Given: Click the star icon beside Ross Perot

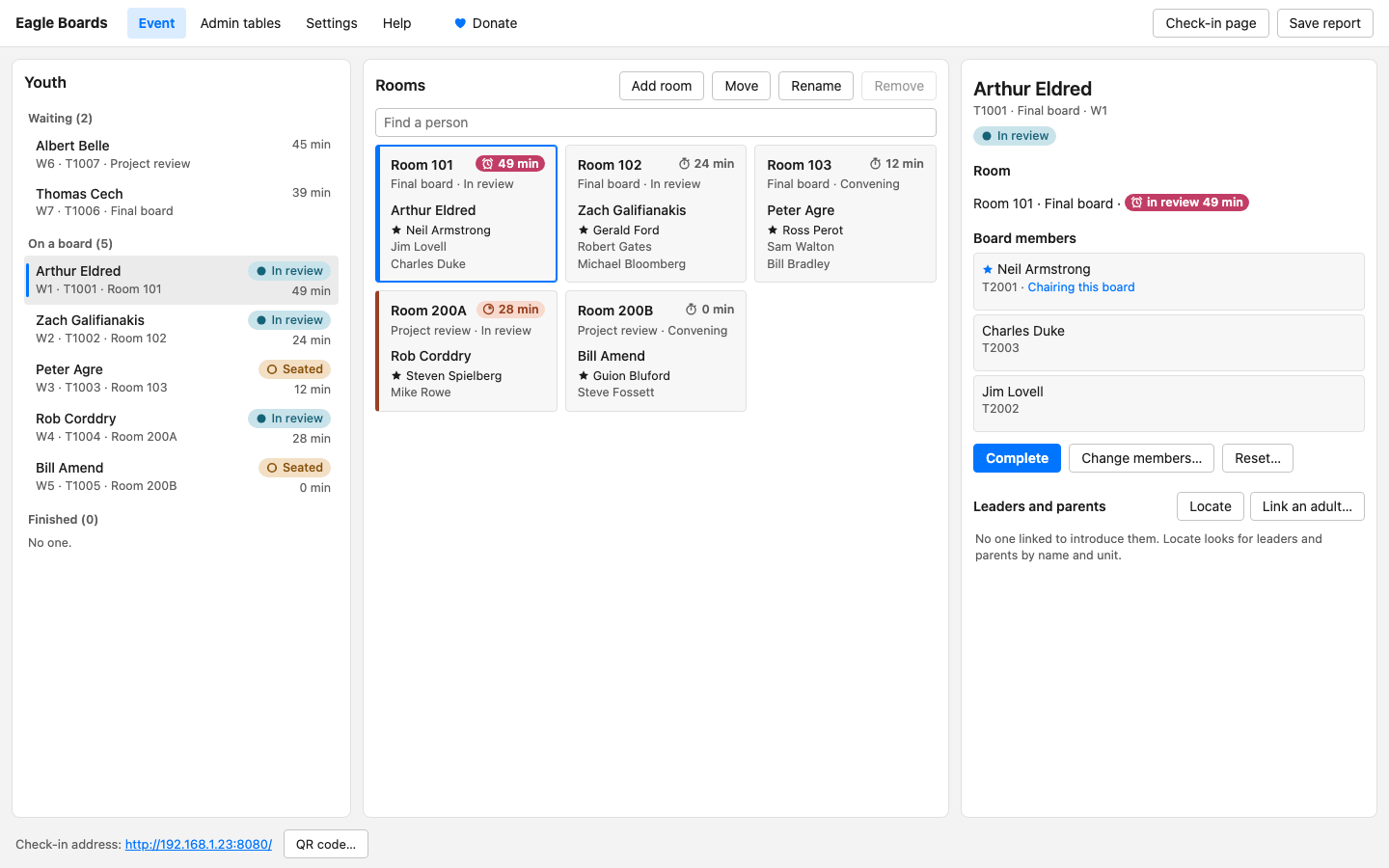Looking at the screenshot, I should click(772, 230).
